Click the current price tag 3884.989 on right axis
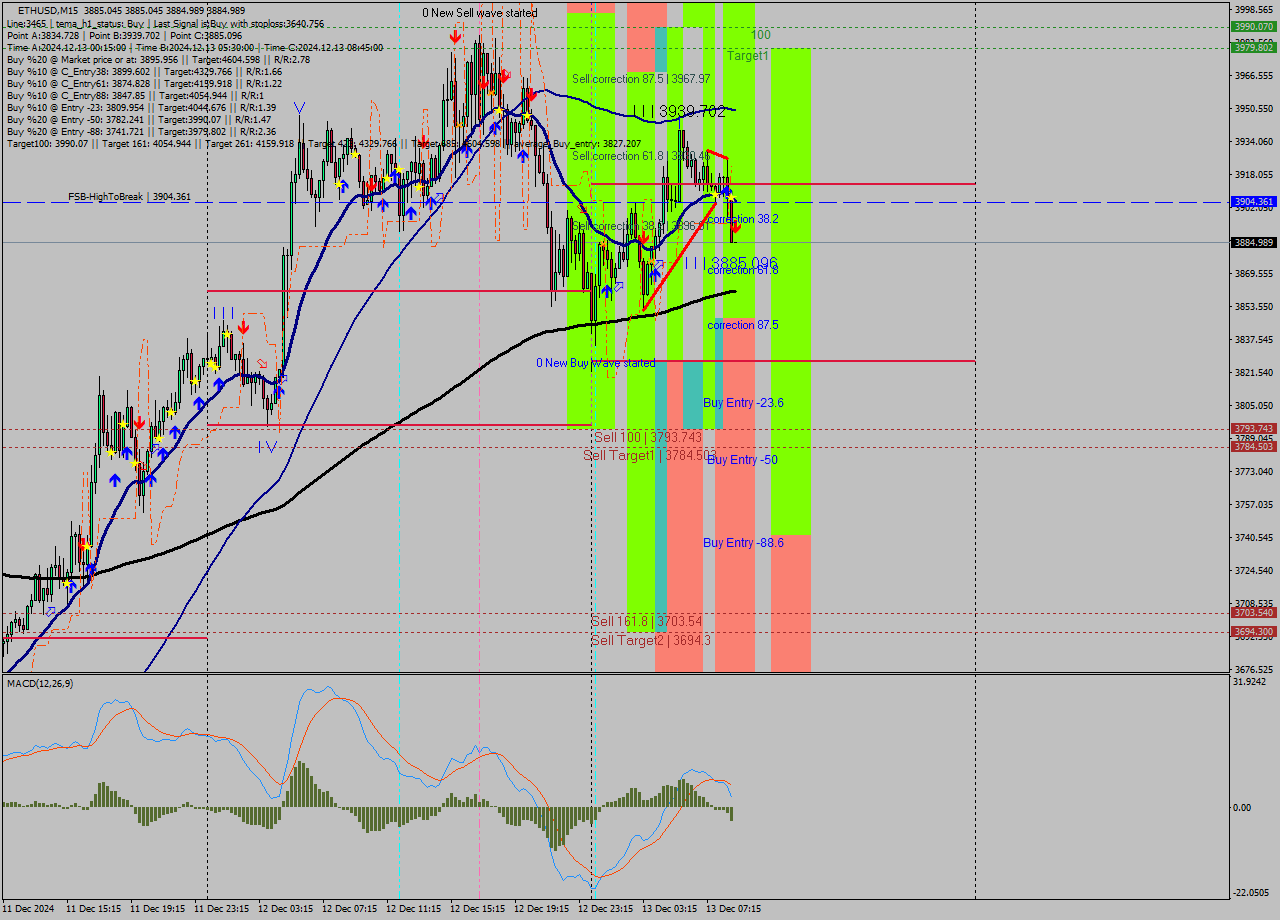 1248,242
